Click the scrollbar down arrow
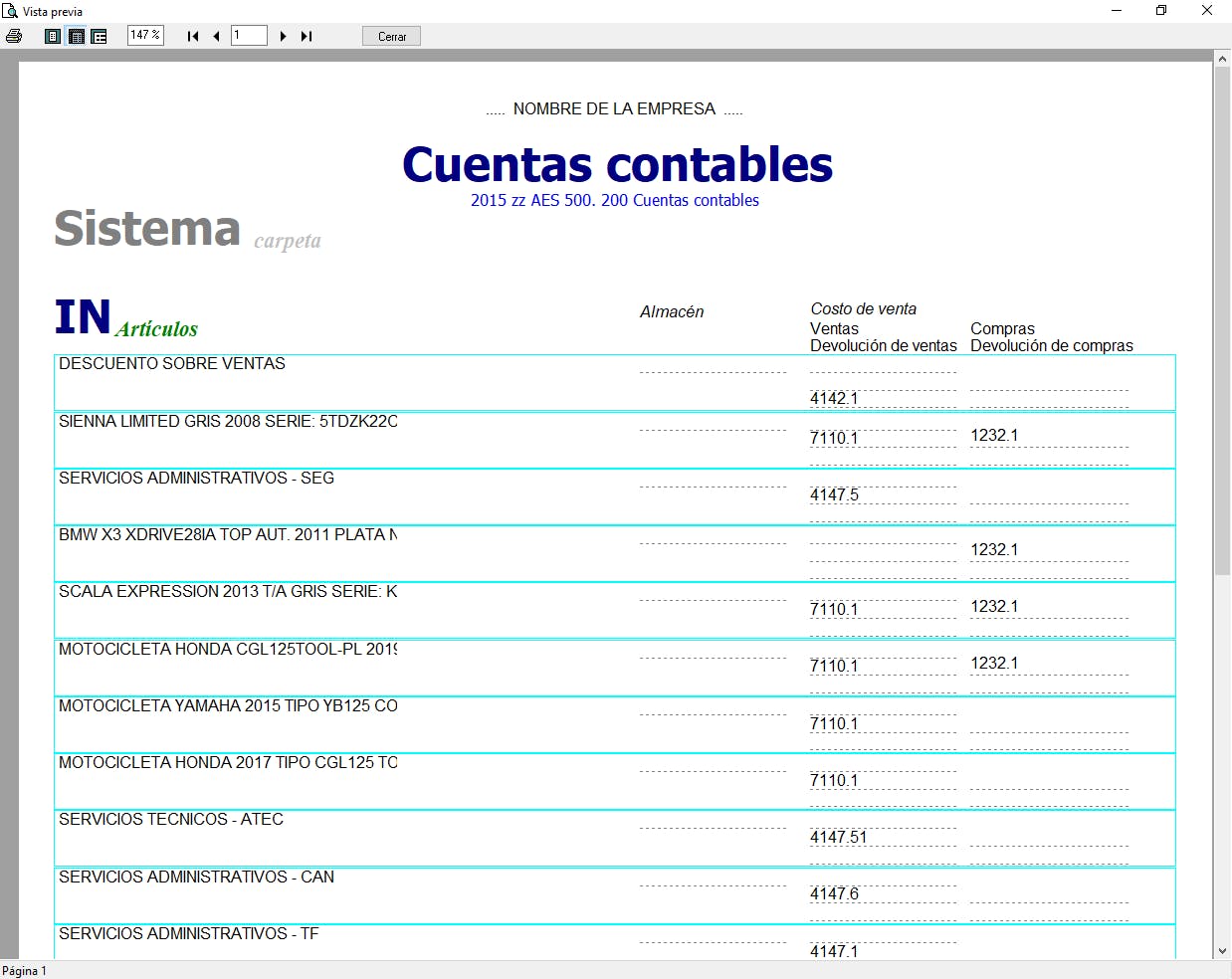 1222,951
